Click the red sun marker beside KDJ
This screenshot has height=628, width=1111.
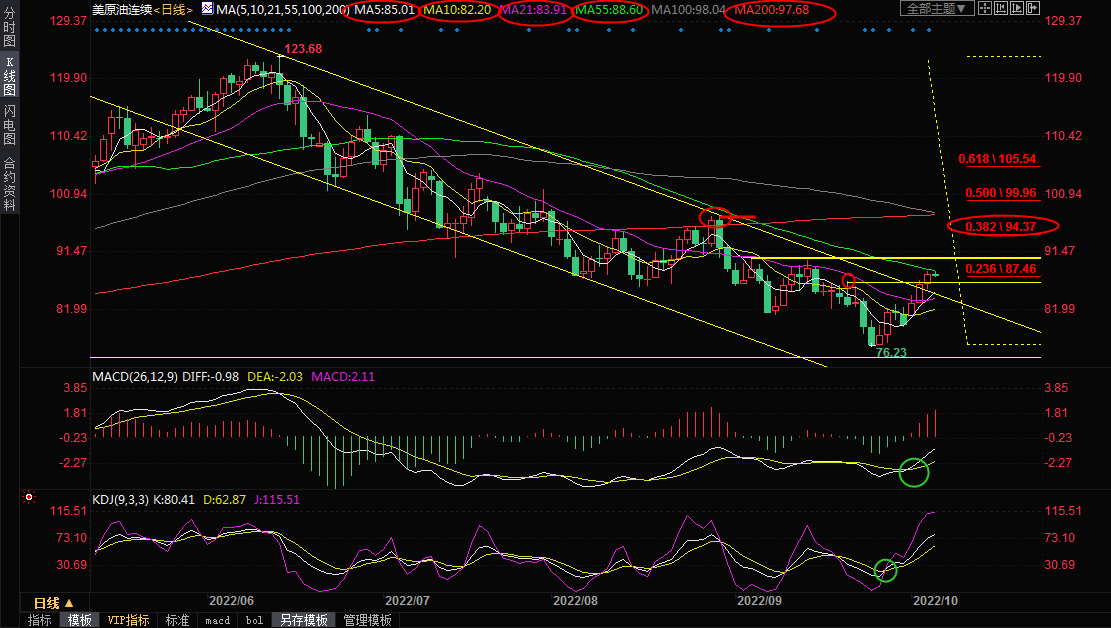point(29,497)
